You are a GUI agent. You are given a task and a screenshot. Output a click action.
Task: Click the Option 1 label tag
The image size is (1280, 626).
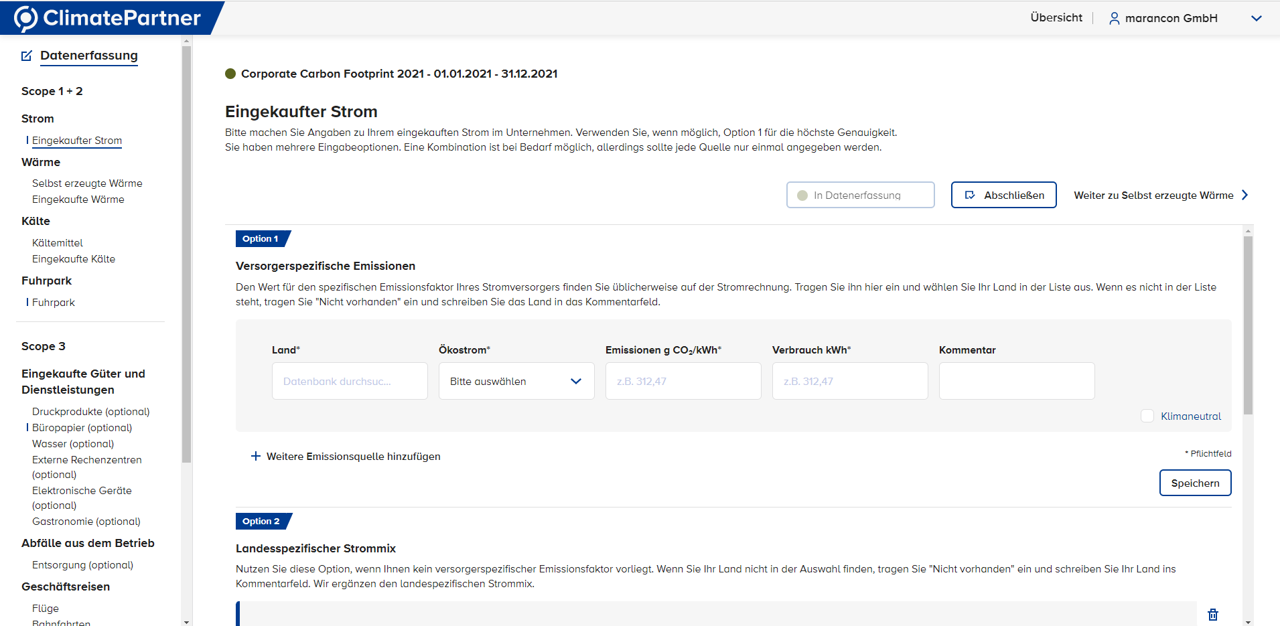263,239
